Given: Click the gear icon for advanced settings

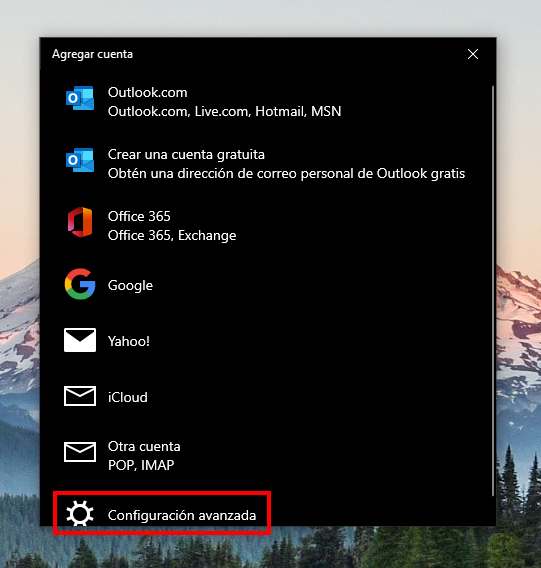Looking at the screenshot, I should pos(80,513).
